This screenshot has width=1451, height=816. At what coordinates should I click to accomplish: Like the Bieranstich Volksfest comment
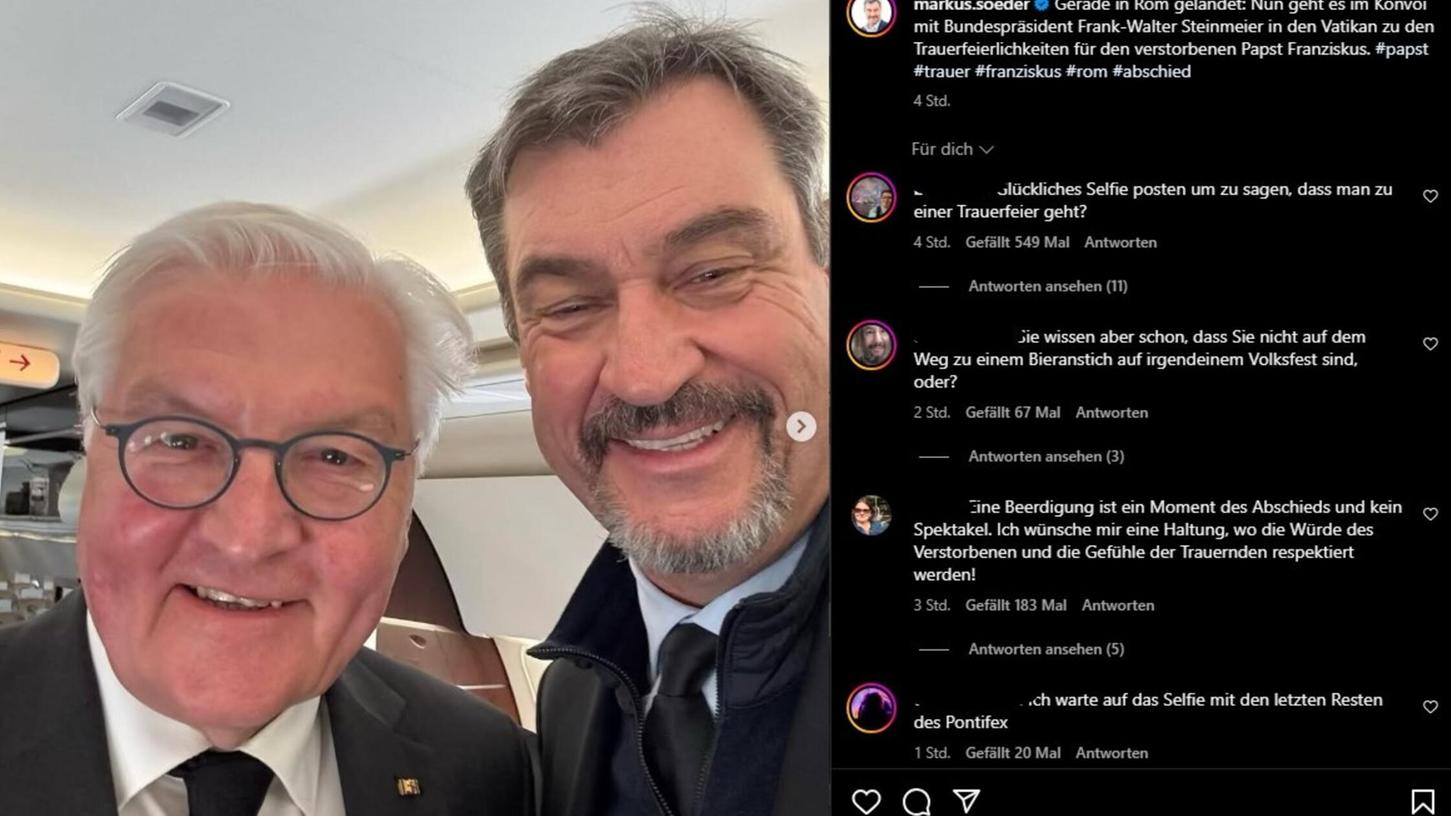[1430, 343]
